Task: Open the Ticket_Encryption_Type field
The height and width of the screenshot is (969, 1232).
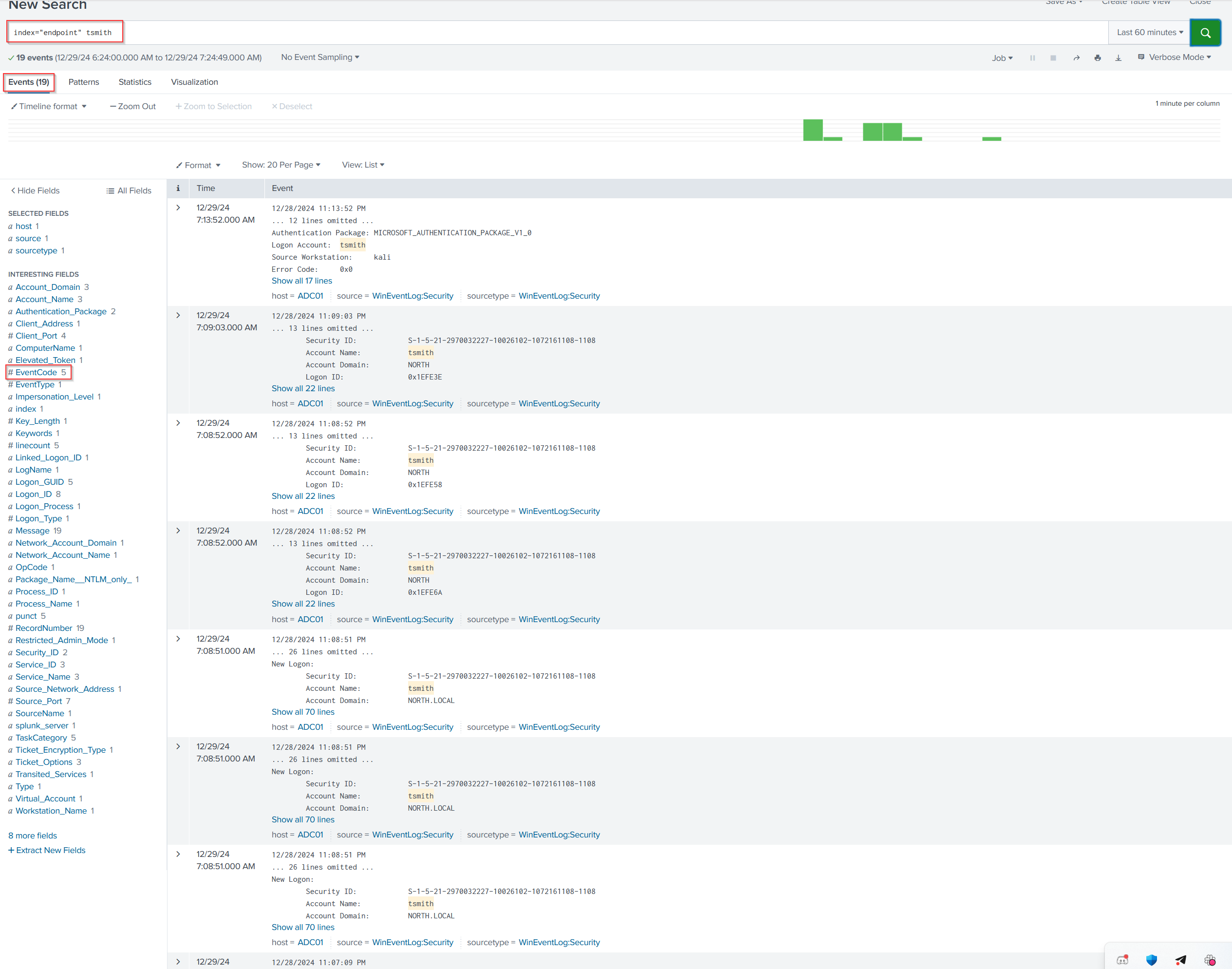Action: point(61,750)
